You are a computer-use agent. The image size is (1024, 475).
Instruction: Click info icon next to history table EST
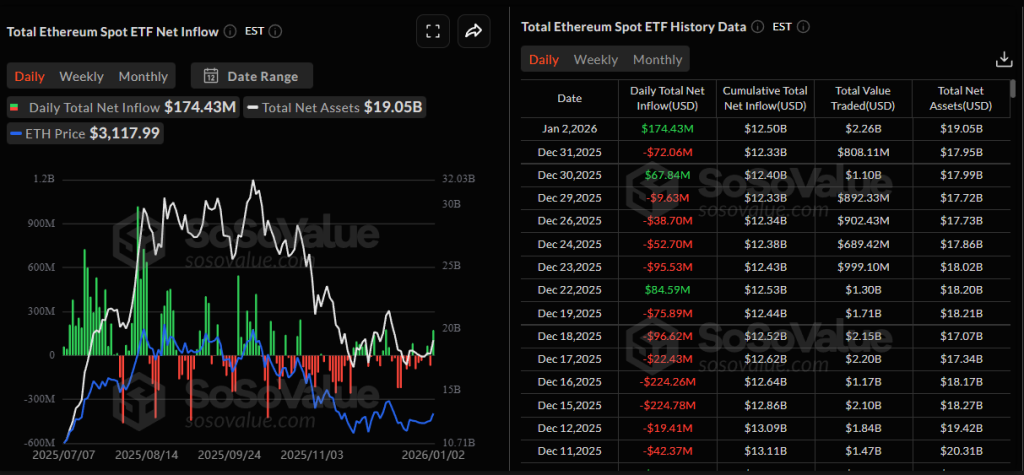click(x=804, y=27)
